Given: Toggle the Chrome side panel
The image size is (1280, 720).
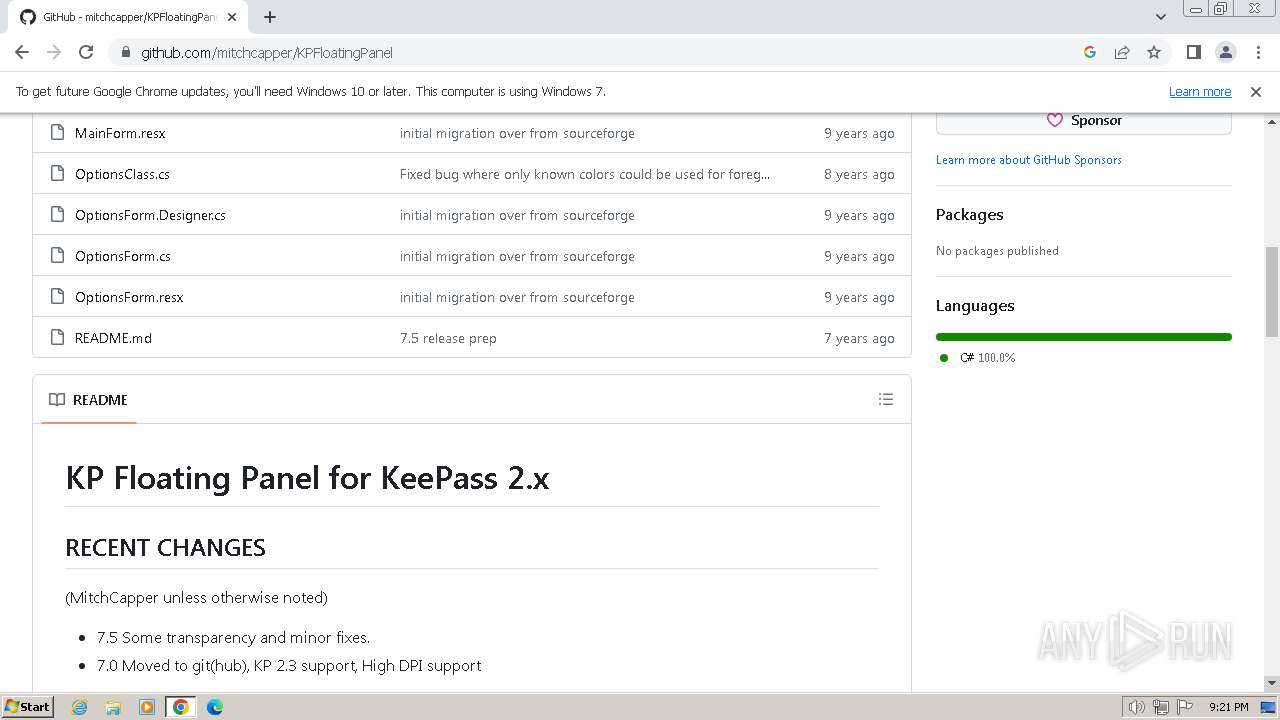Looking at the screenshot, I should click(1193, 52).
